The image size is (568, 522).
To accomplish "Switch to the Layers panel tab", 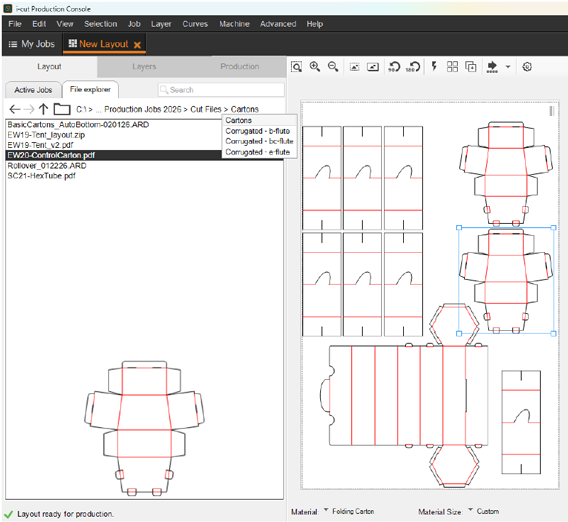I will coord(144,67).
